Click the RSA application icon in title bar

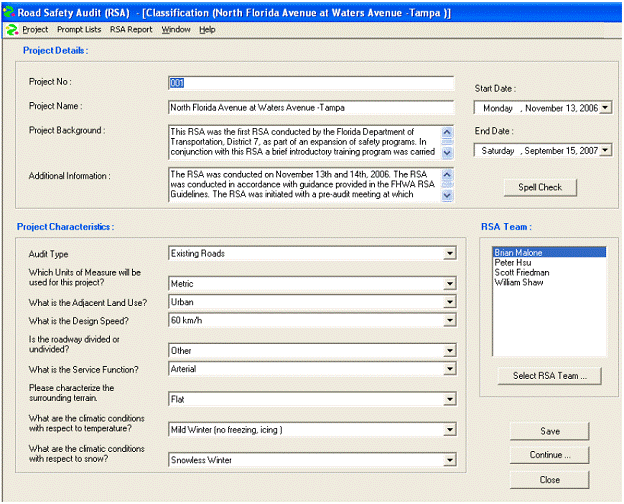point(8,12)
